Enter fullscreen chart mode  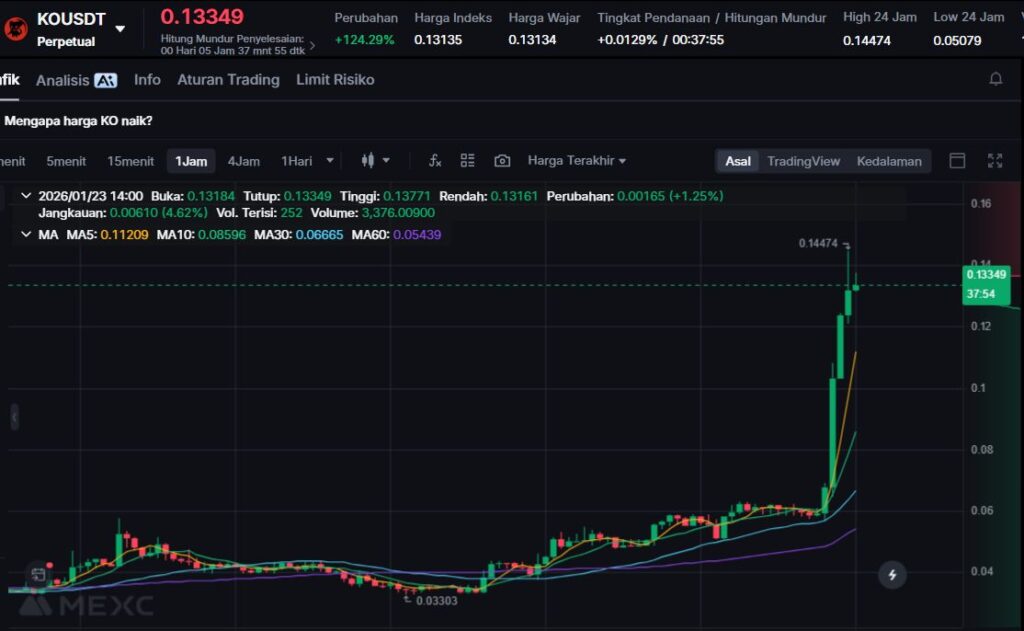tap(995, 161)
